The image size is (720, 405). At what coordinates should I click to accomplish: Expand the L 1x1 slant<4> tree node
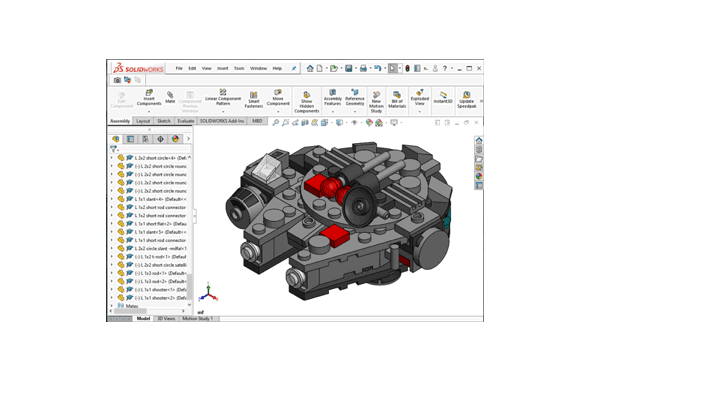coord(112,199)
